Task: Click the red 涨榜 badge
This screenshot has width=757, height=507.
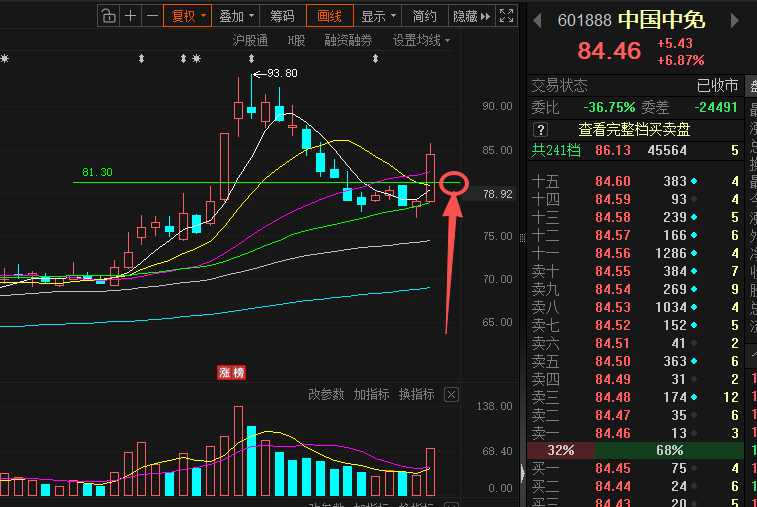Action: pyautogui.click(x=231, y=373)
